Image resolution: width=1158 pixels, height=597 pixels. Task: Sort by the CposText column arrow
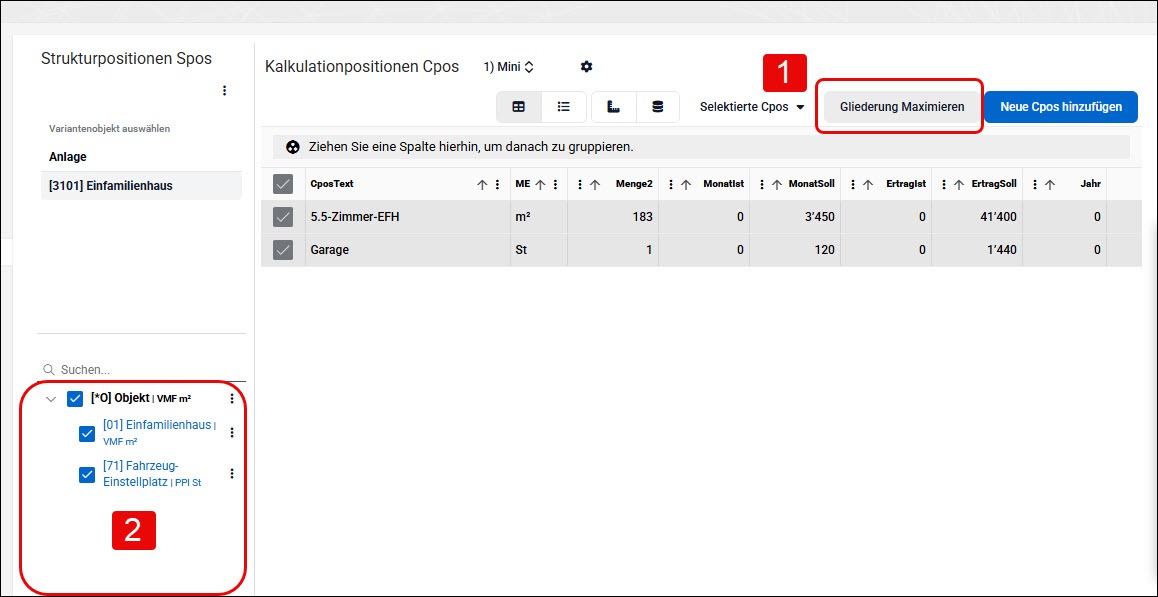(x=482, y=185)
